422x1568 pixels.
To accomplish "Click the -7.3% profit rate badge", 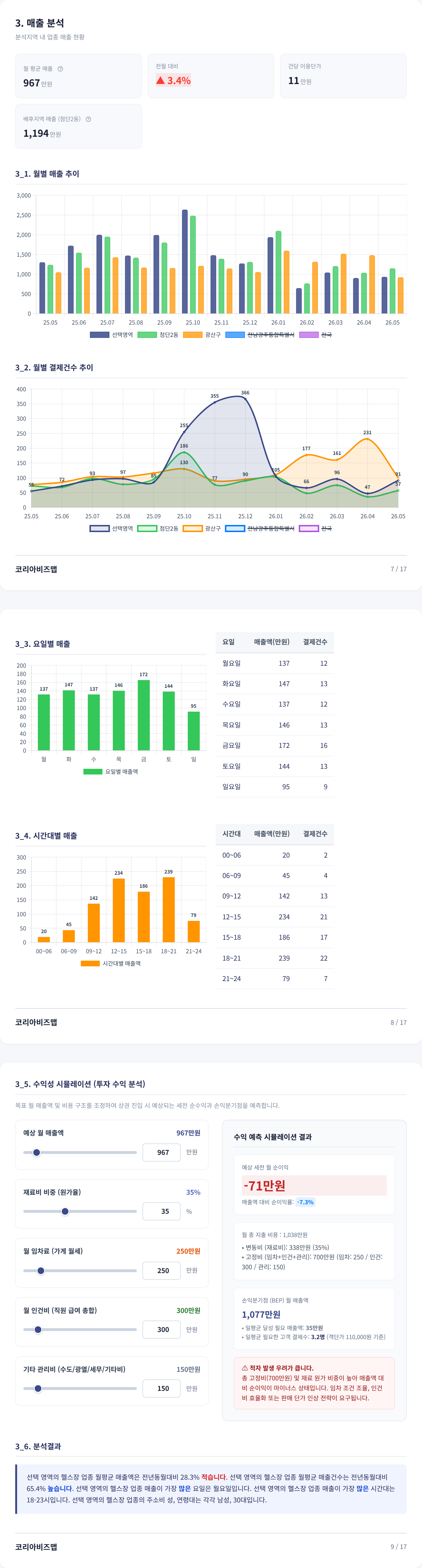I will (x=306, y=1202).
